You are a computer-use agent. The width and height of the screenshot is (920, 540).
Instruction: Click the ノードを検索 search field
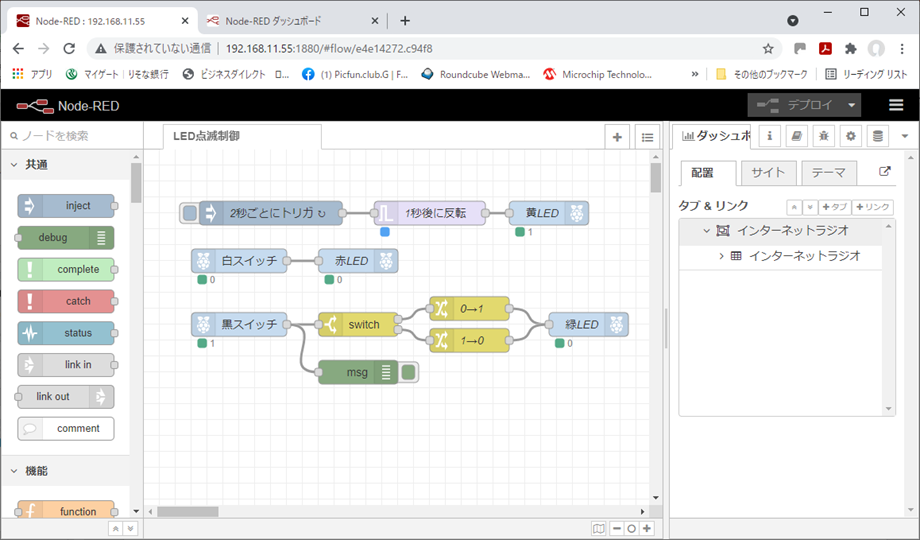(x=70, y=136)
